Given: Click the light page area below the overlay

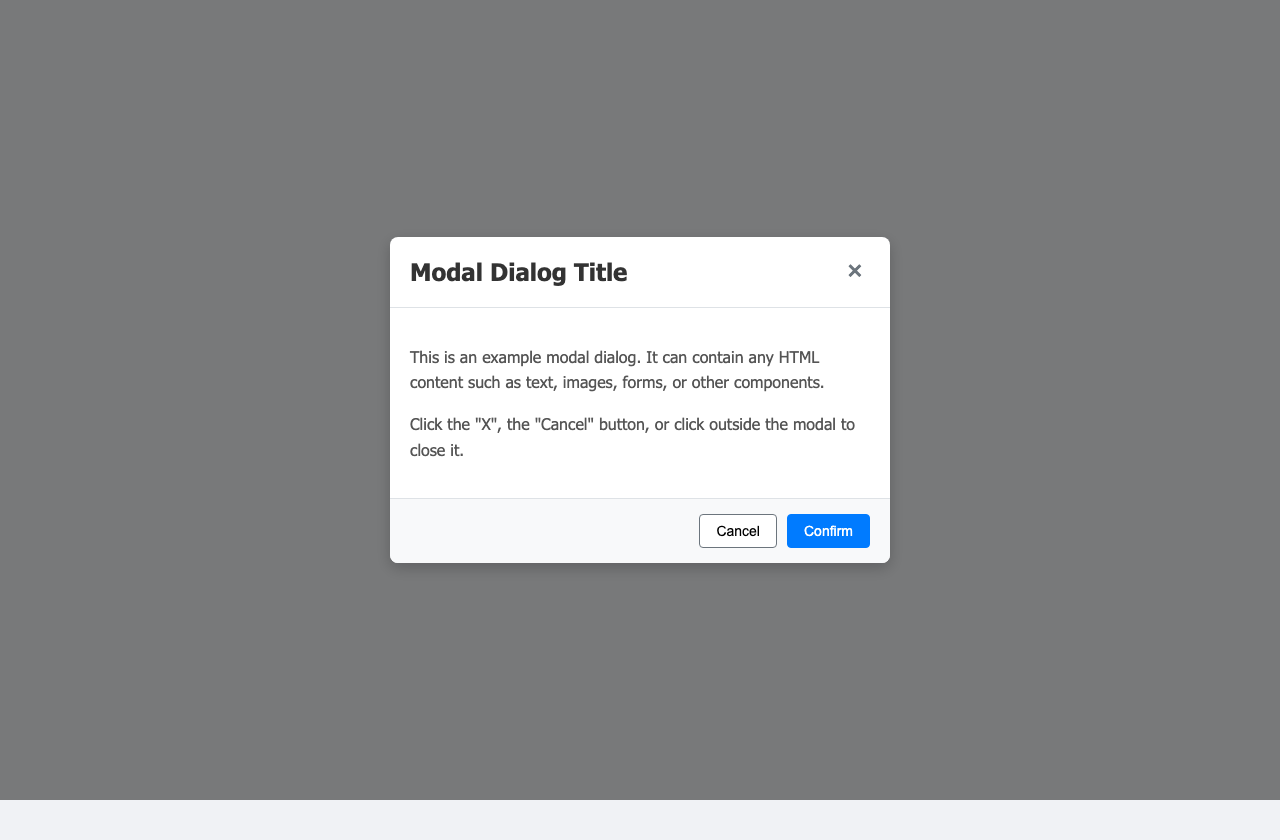Looking at the screenshot, I should tap(640, 818).
